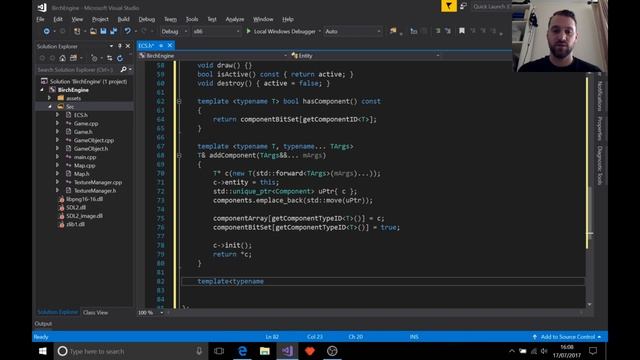Select GameObject.h in Solution Explorer
Screen dimensions: 640x360
(x=91, y=149)
